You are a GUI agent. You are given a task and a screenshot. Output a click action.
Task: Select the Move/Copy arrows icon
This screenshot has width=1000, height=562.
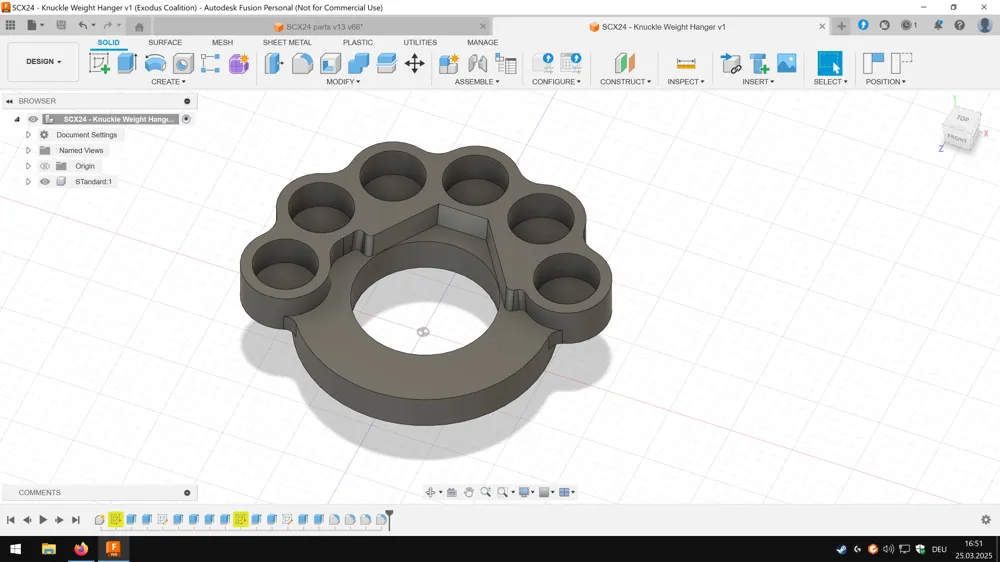pyautogui.click(x=415, y=63)
